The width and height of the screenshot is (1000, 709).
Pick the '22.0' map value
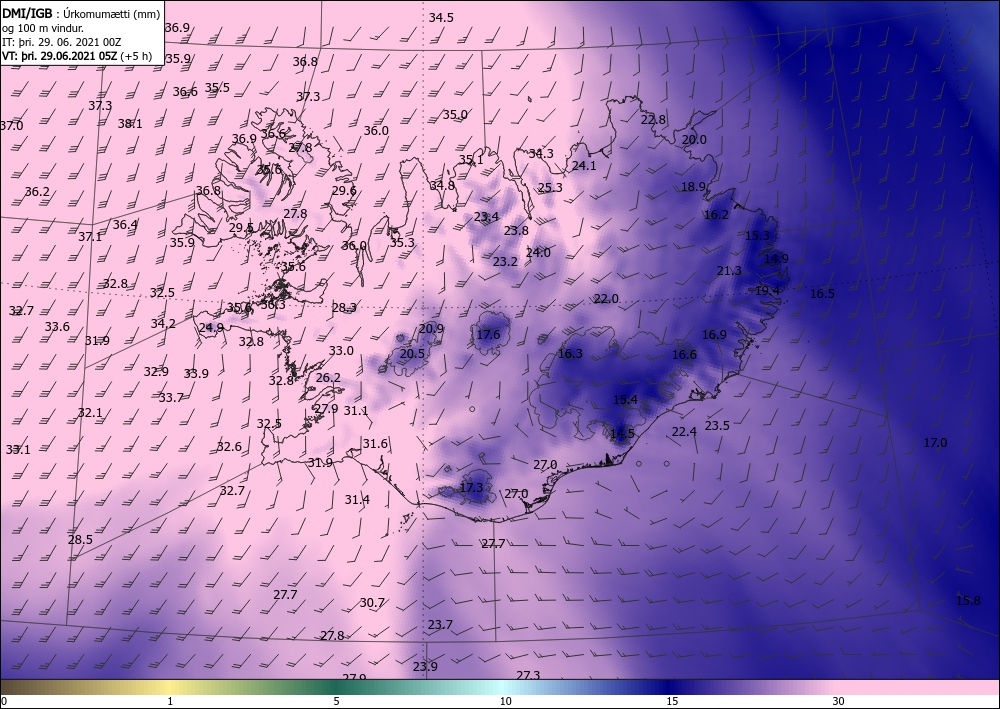(606, 298)
